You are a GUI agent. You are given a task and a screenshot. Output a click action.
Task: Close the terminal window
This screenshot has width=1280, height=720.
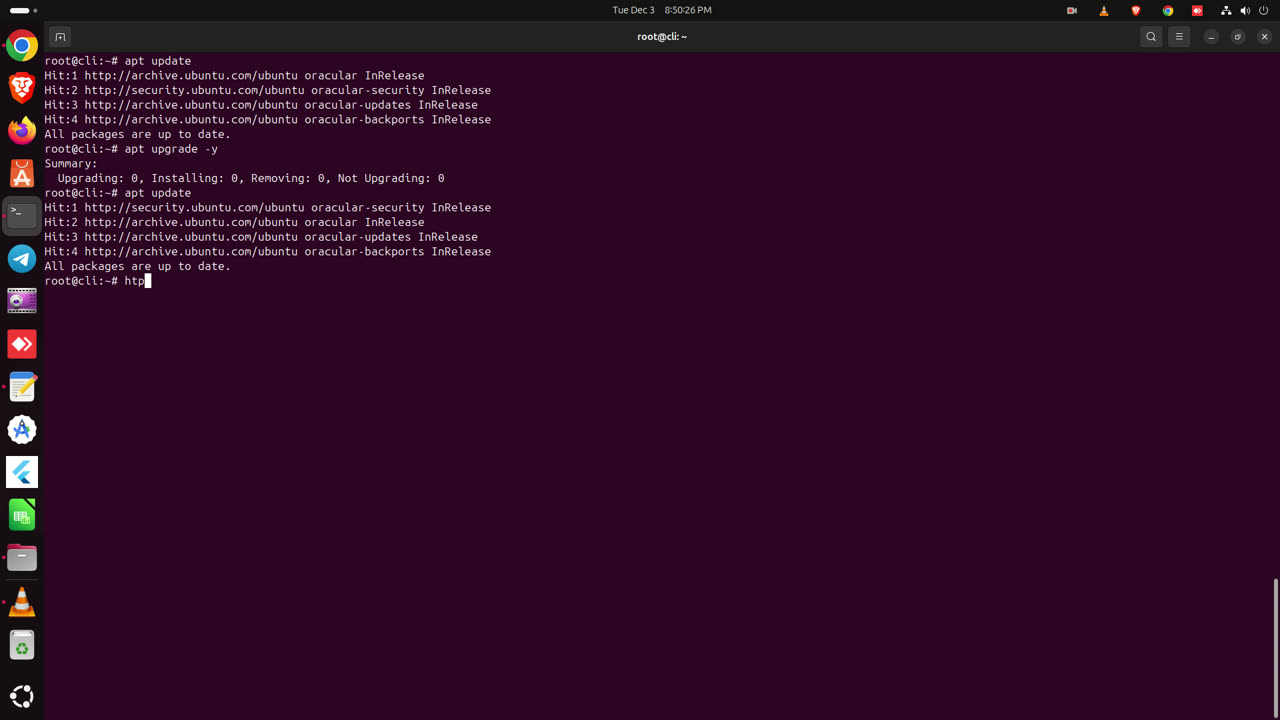[x=1264, y=37]
